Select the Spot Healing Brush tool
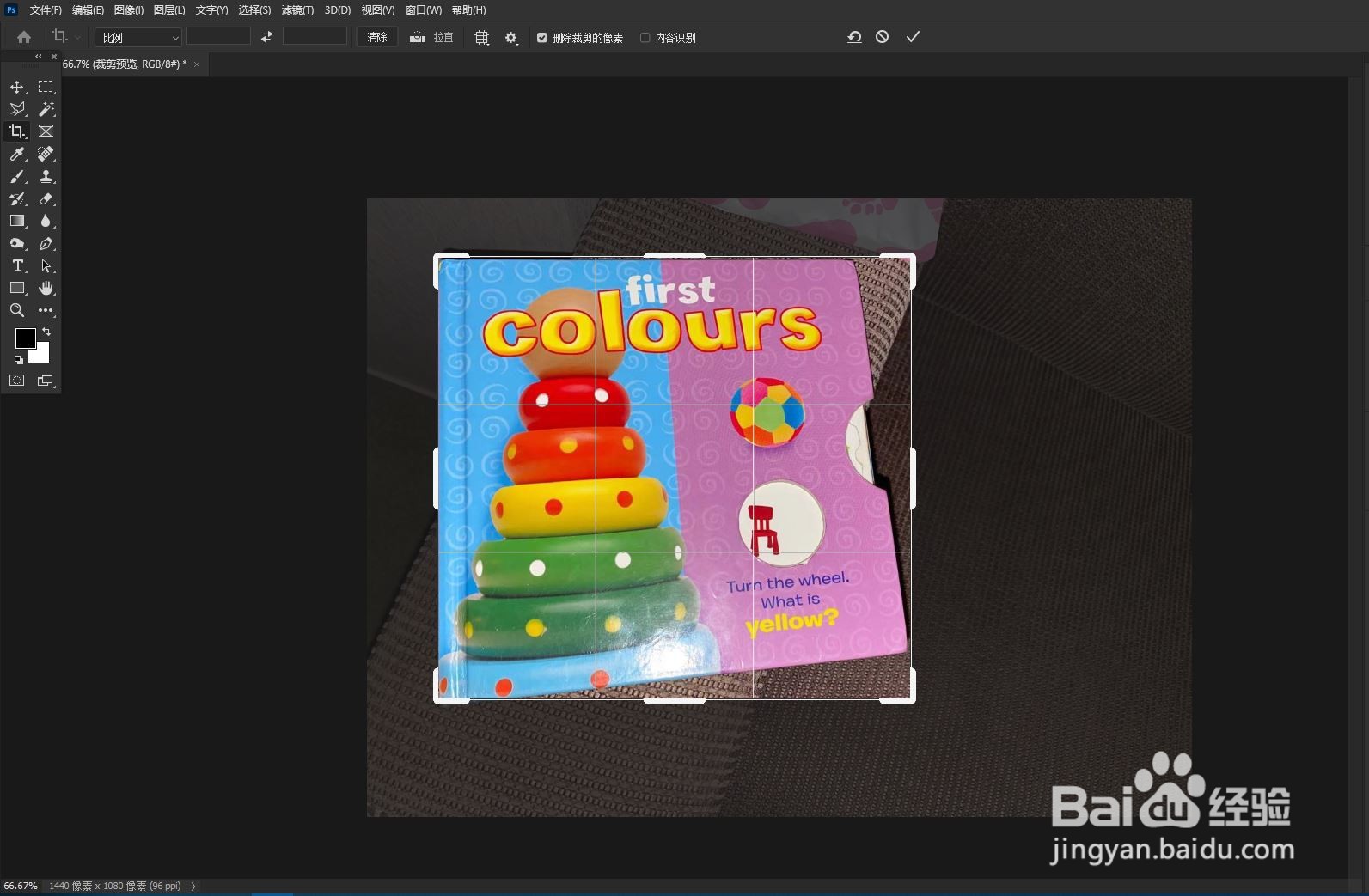The height and width of the screenshot is (896, 1369). pos(46,154)
